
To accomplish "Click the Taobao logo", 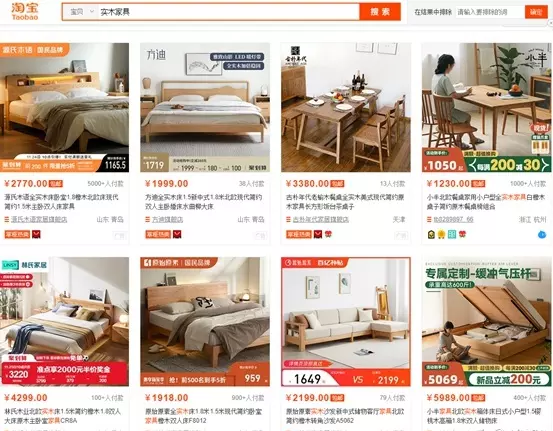I will [25, 11].
